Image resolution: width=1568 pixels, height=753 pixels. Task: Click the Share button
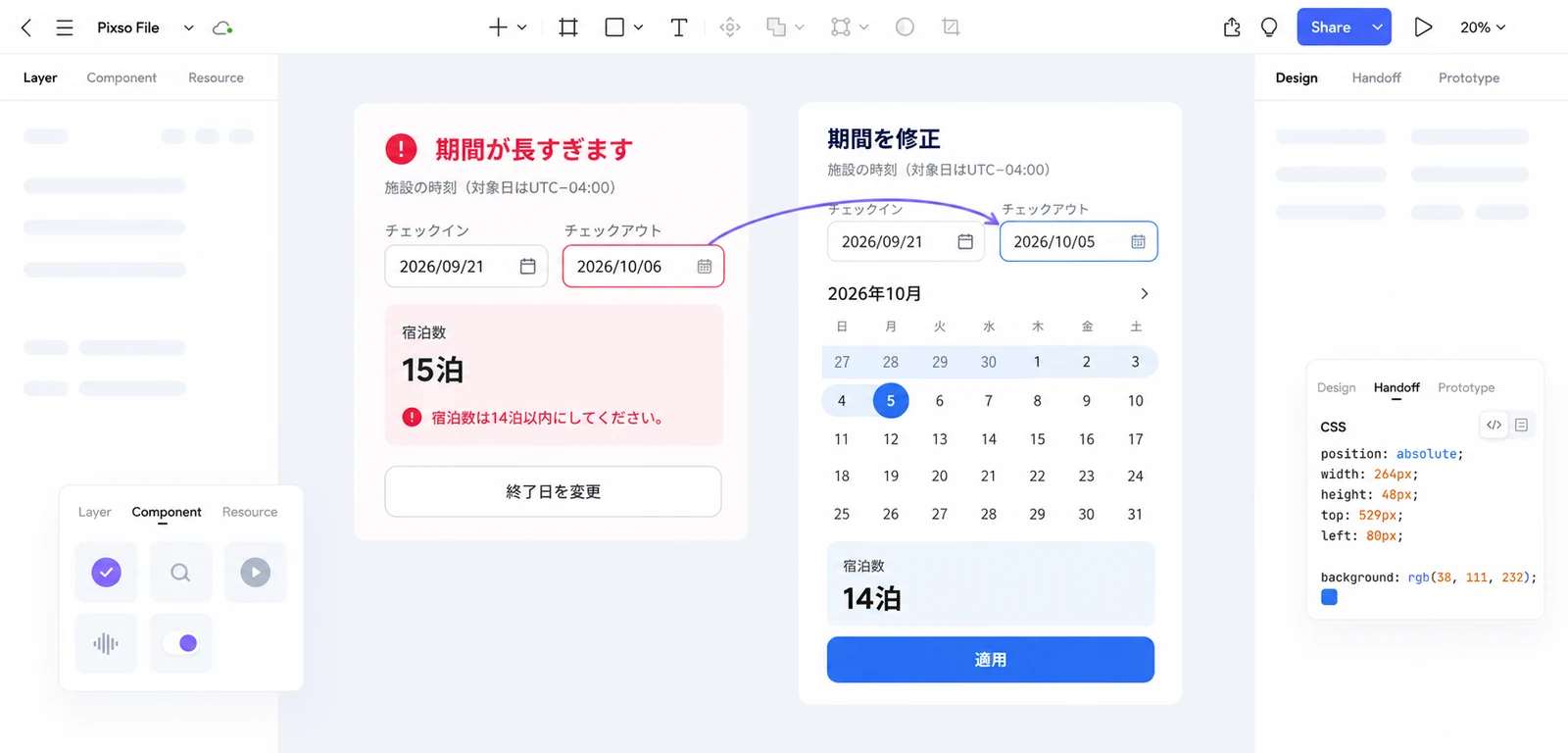(x=1331, y=27)
